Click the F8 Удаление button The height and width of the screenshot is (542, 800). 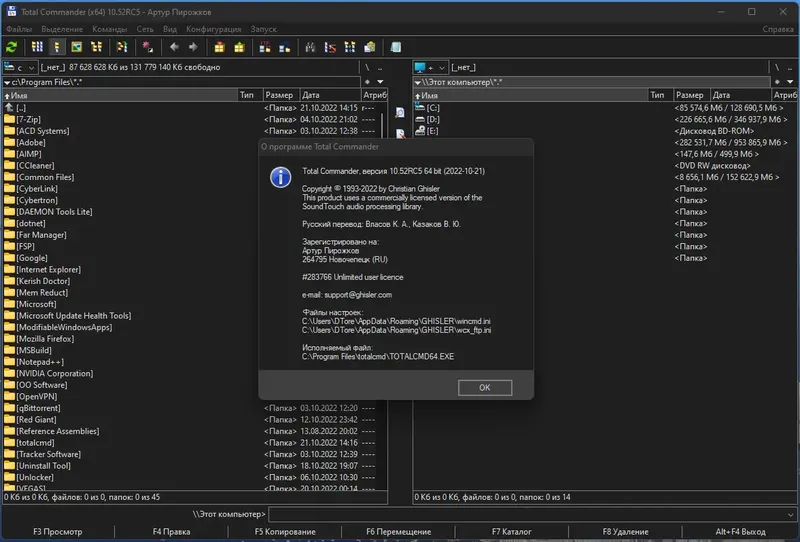coord(625,532)
